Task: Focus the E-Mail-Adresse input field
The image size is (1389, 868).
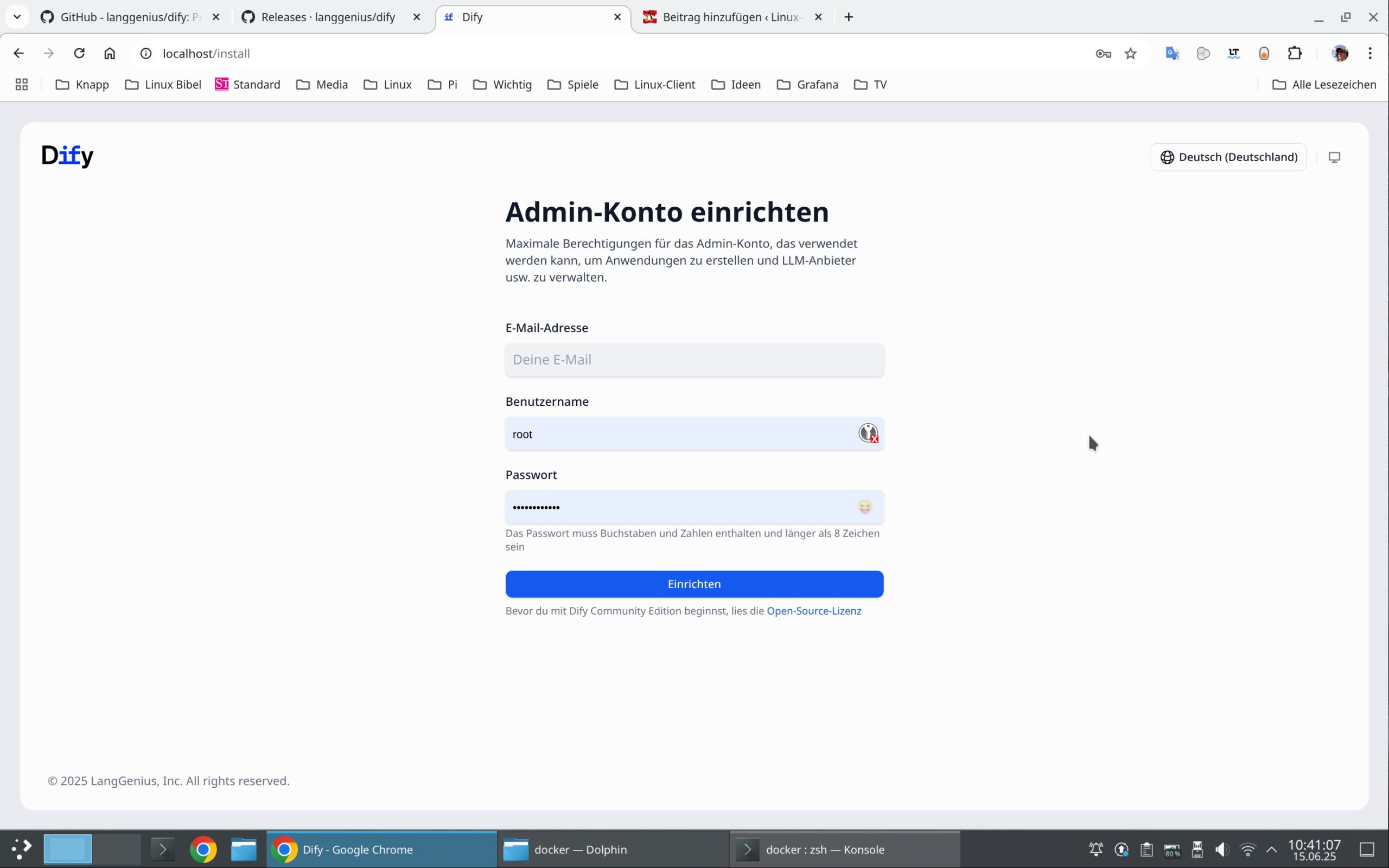Action: click(x=694, y=360)
